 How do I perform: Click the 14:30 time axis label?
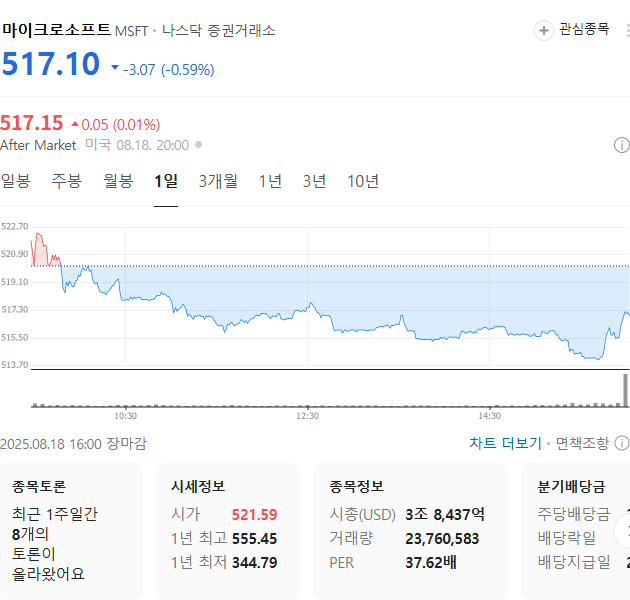coord(489,416)
